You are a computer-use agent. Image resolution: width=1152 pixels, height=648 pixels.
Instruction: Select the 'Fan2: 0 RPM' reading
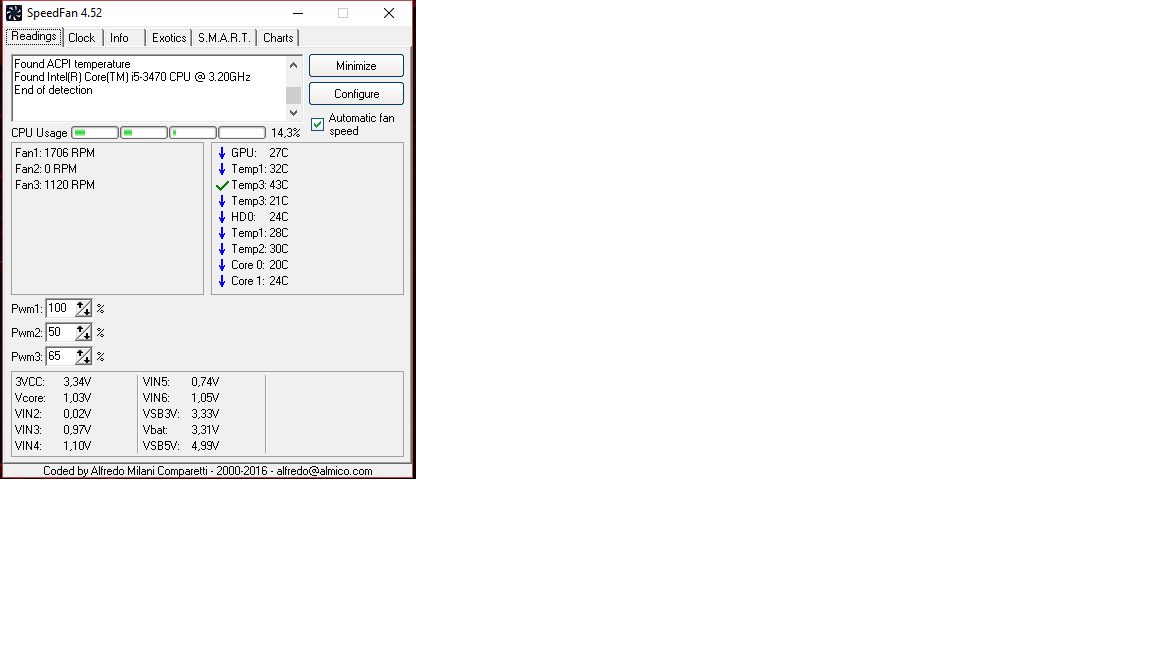coord(46,169)
